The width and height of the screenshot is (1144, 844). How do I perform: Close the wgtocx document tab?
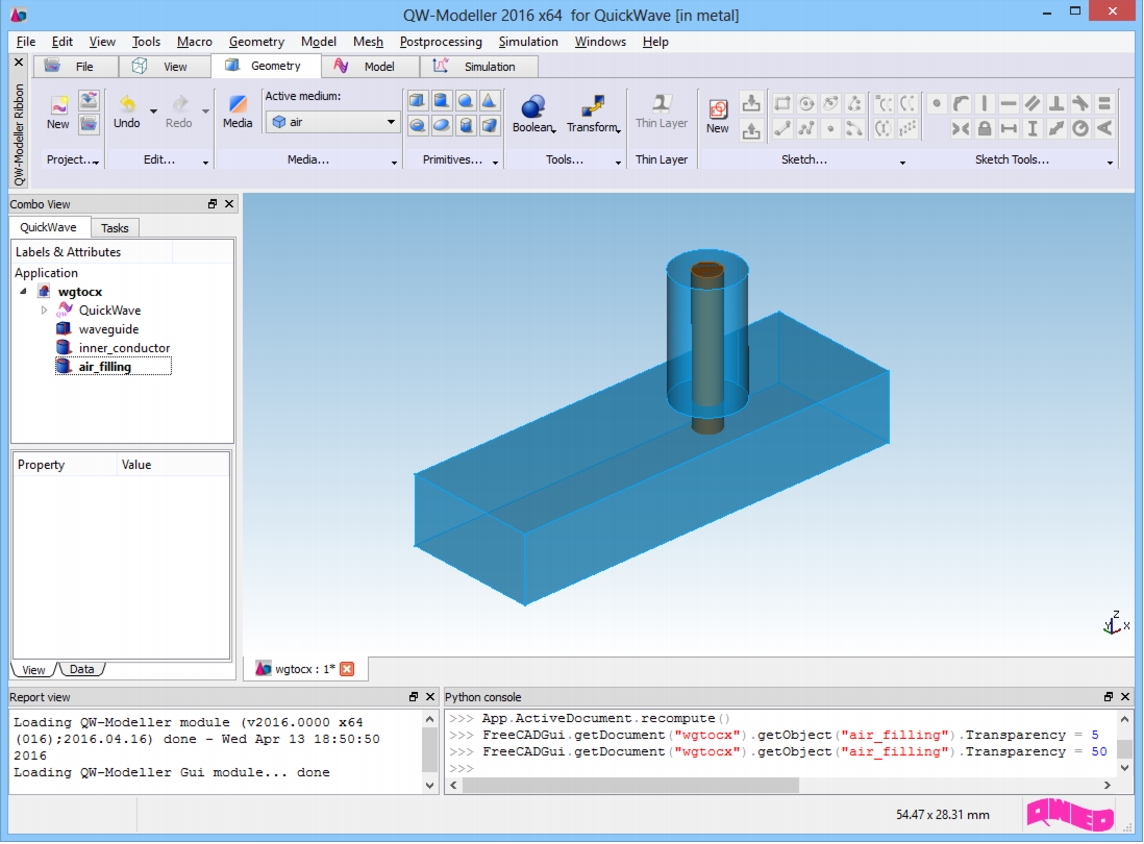(347, 669)
